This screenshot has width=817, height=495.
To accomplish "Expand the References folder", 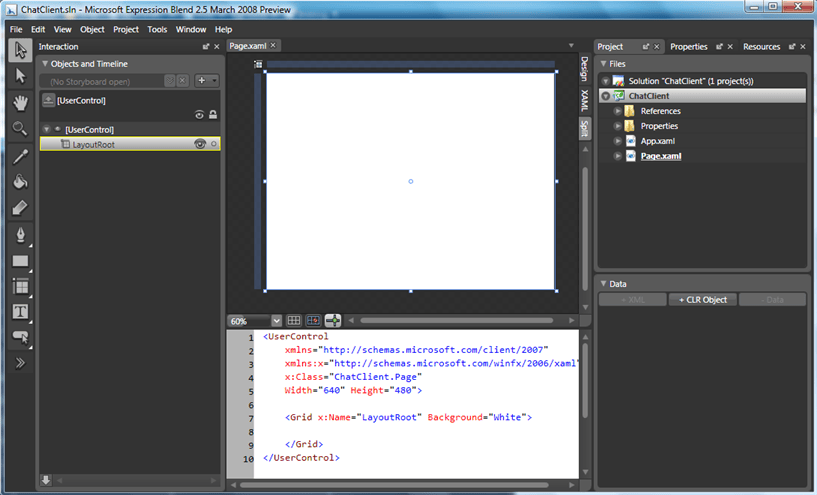I will coord(617,111).
